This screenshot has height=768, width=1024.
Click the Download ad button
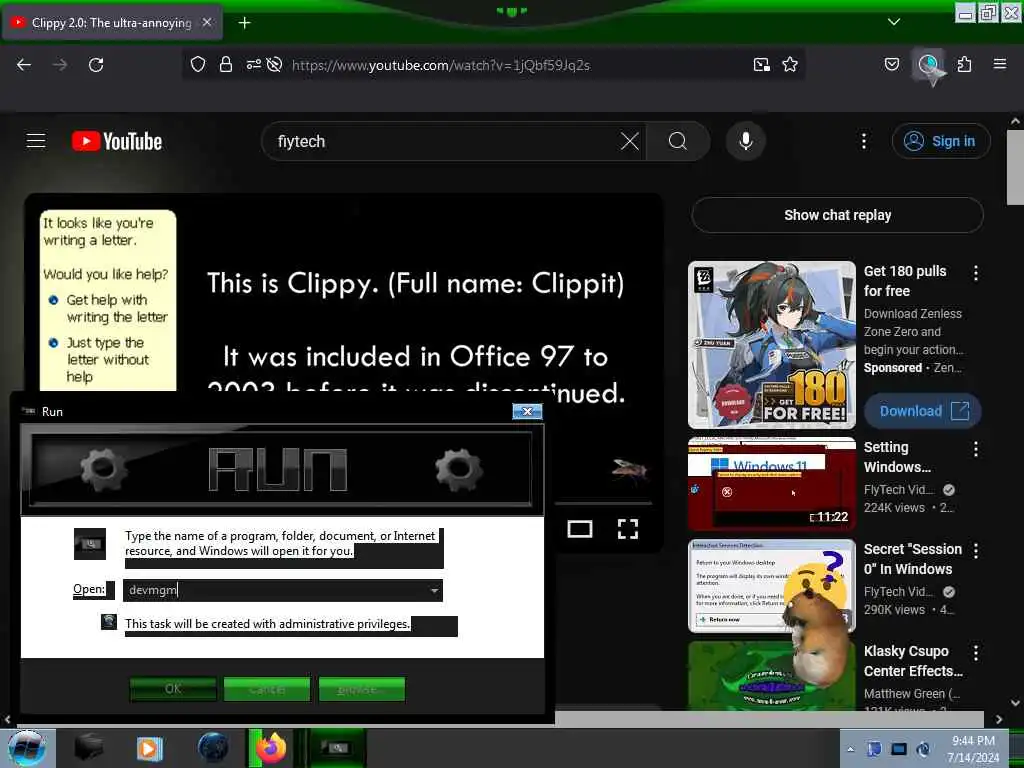pos(923,411)
